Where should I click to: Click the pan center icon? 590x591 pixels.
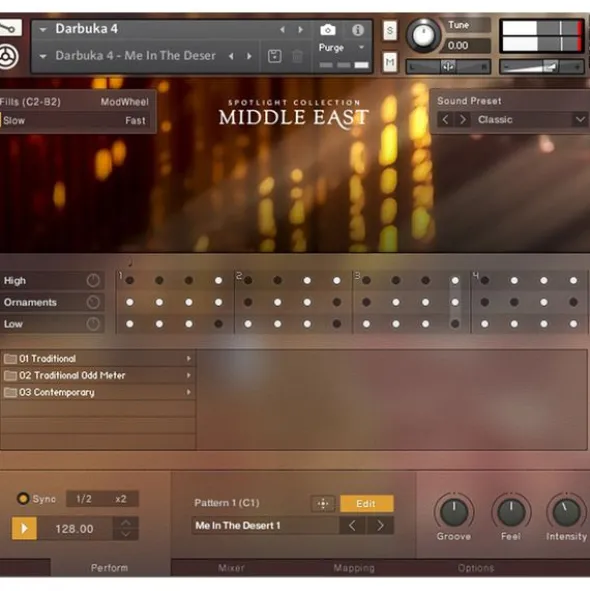coord(448,67)
